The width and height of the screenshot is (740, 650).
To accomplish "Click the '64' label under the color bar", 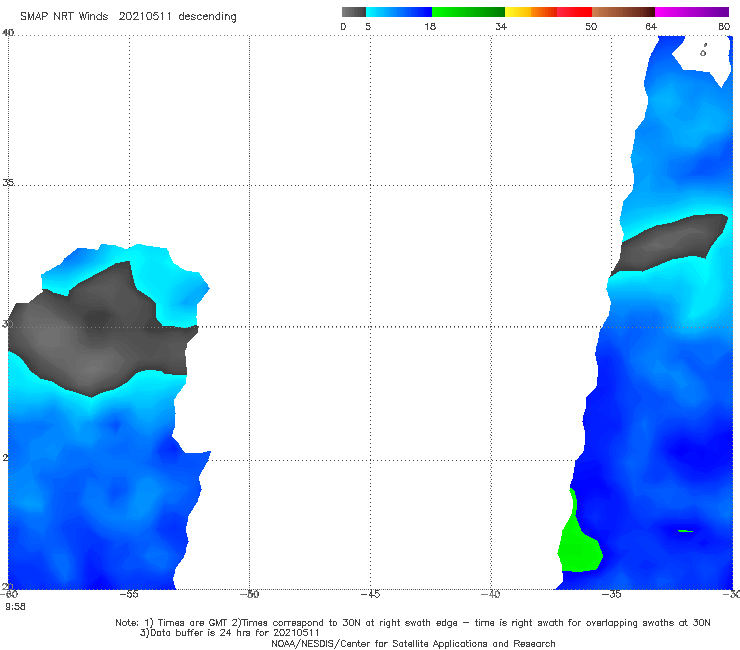I will click(651, 26).
